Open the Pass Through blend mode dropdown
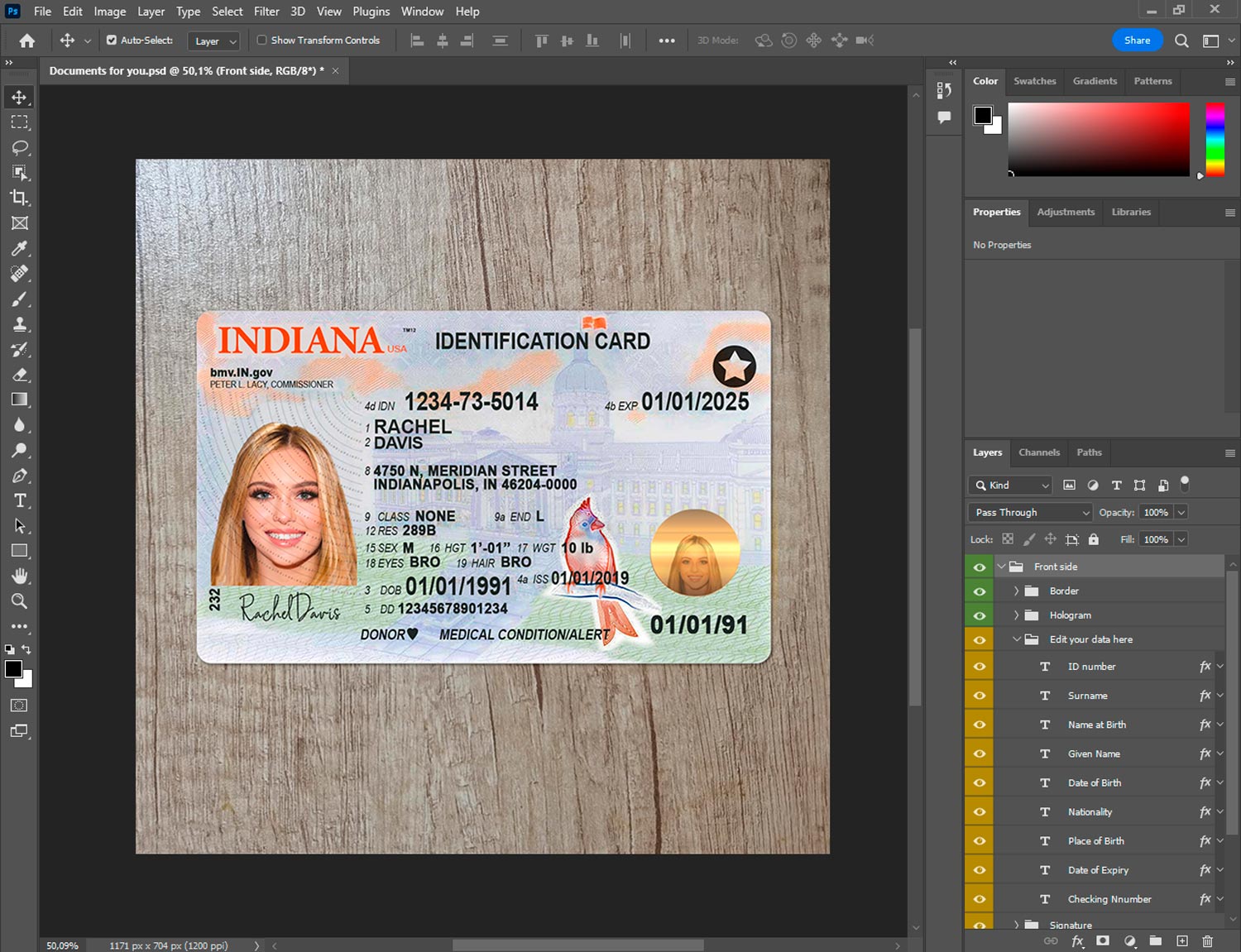The height and width of the screenshot is (952, 1241). coord(1030,513)
